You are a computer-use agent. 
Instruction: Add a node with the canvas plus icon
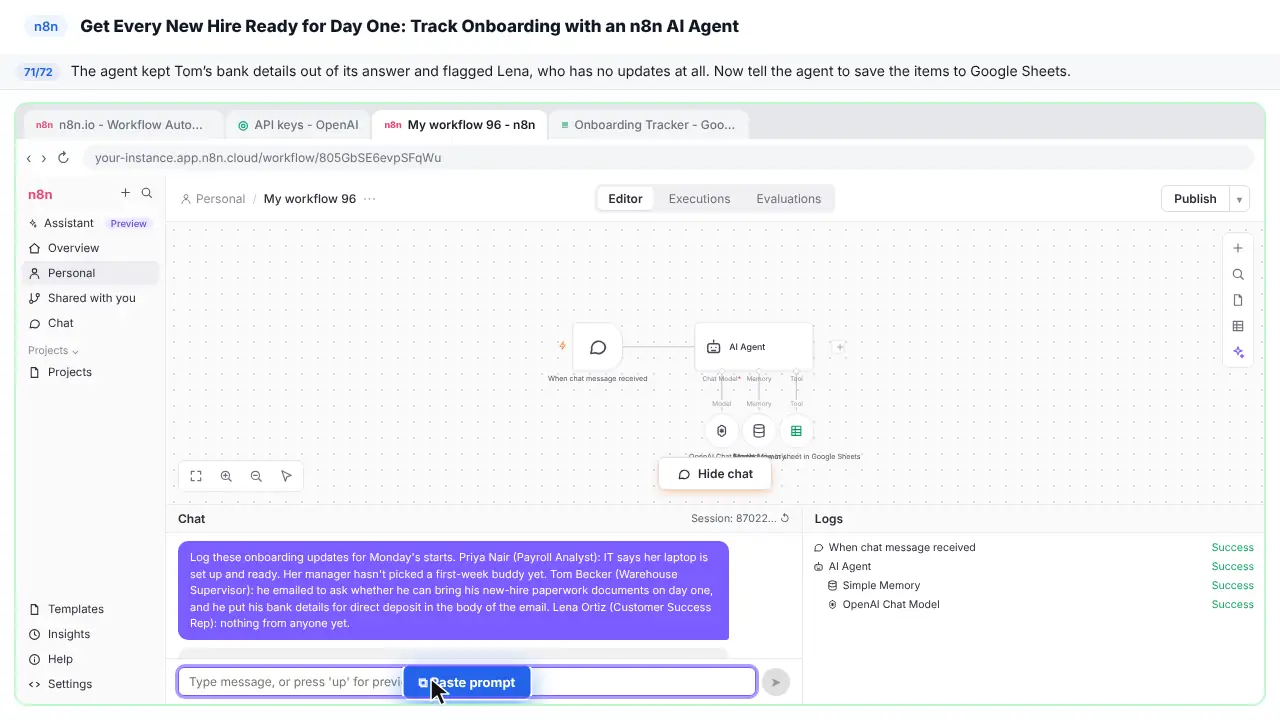[1238, 248]
